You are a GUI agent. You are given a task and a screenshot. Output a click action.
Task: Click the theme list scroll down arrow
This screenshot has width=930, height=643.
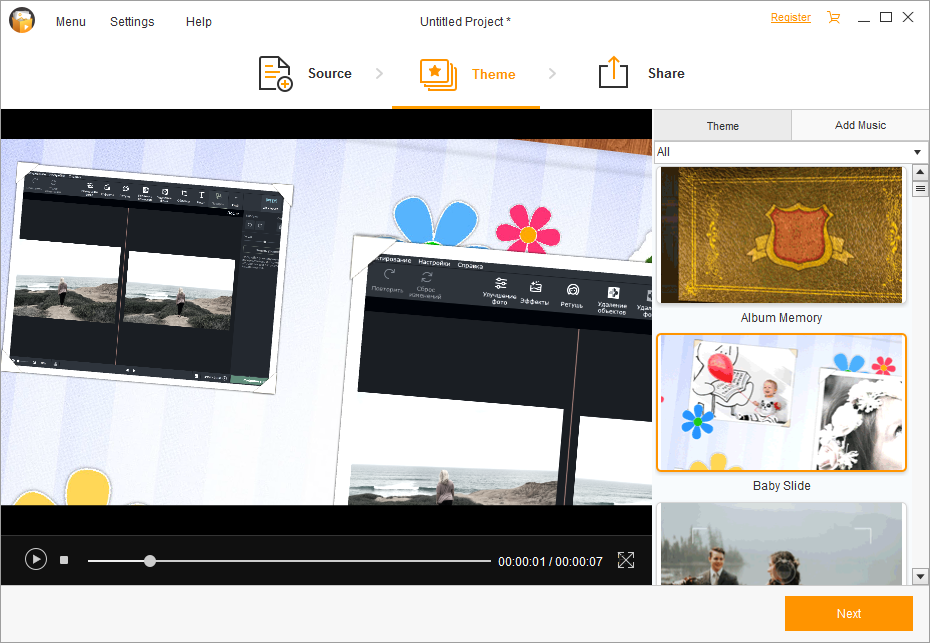pos(920,576)
